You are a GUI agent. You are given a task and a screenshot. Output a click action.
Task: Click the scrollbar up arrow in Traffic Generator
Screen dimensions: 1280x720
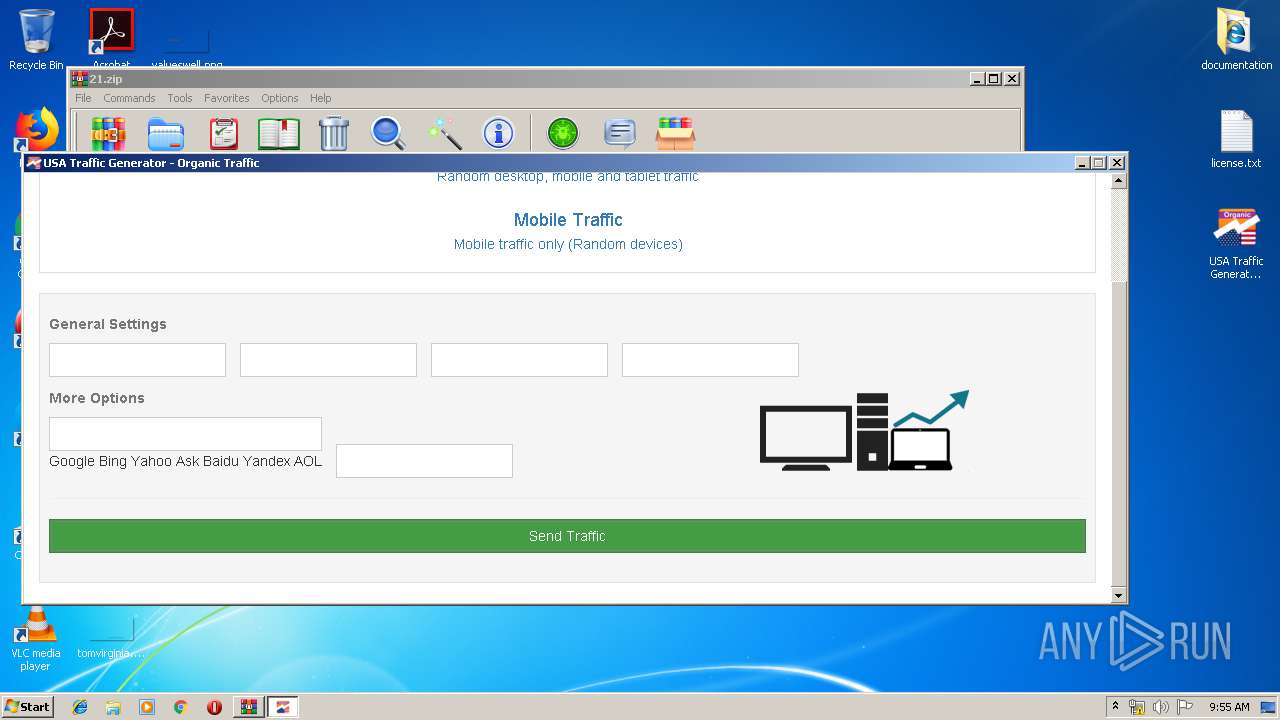coord(1119,181)
